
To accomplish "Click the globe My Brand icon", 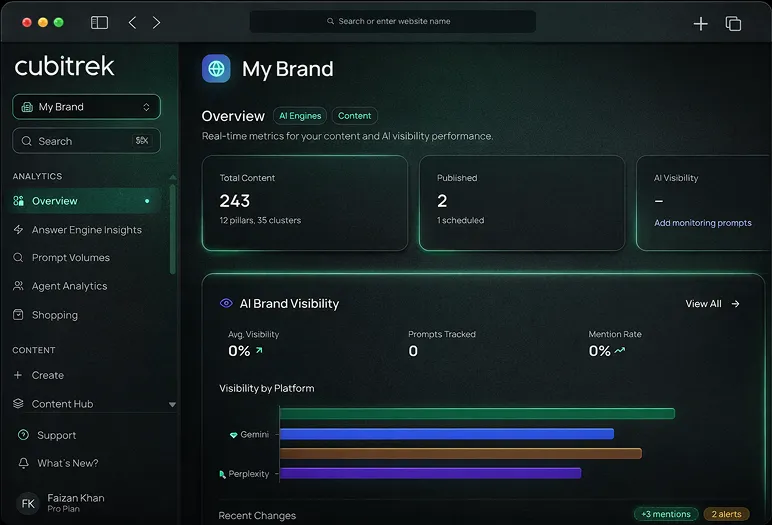I will [x=216, y=69].
